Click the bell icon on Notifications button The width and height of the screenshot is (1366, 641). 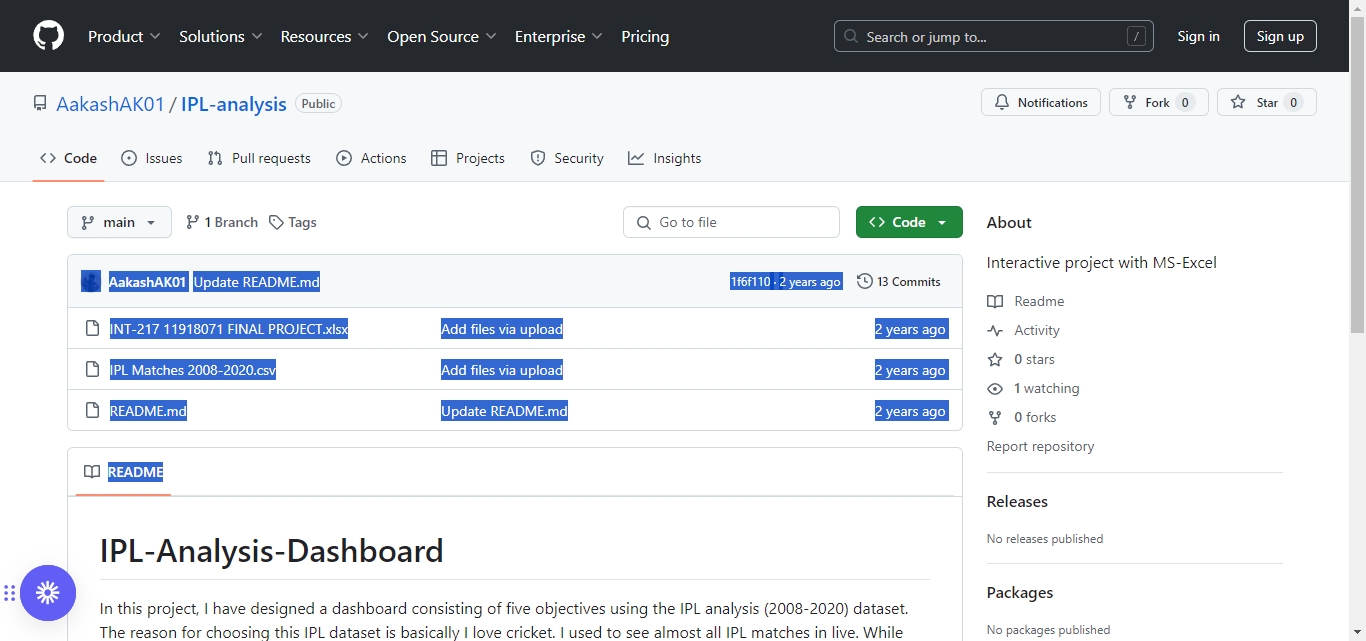(1002, 102)
